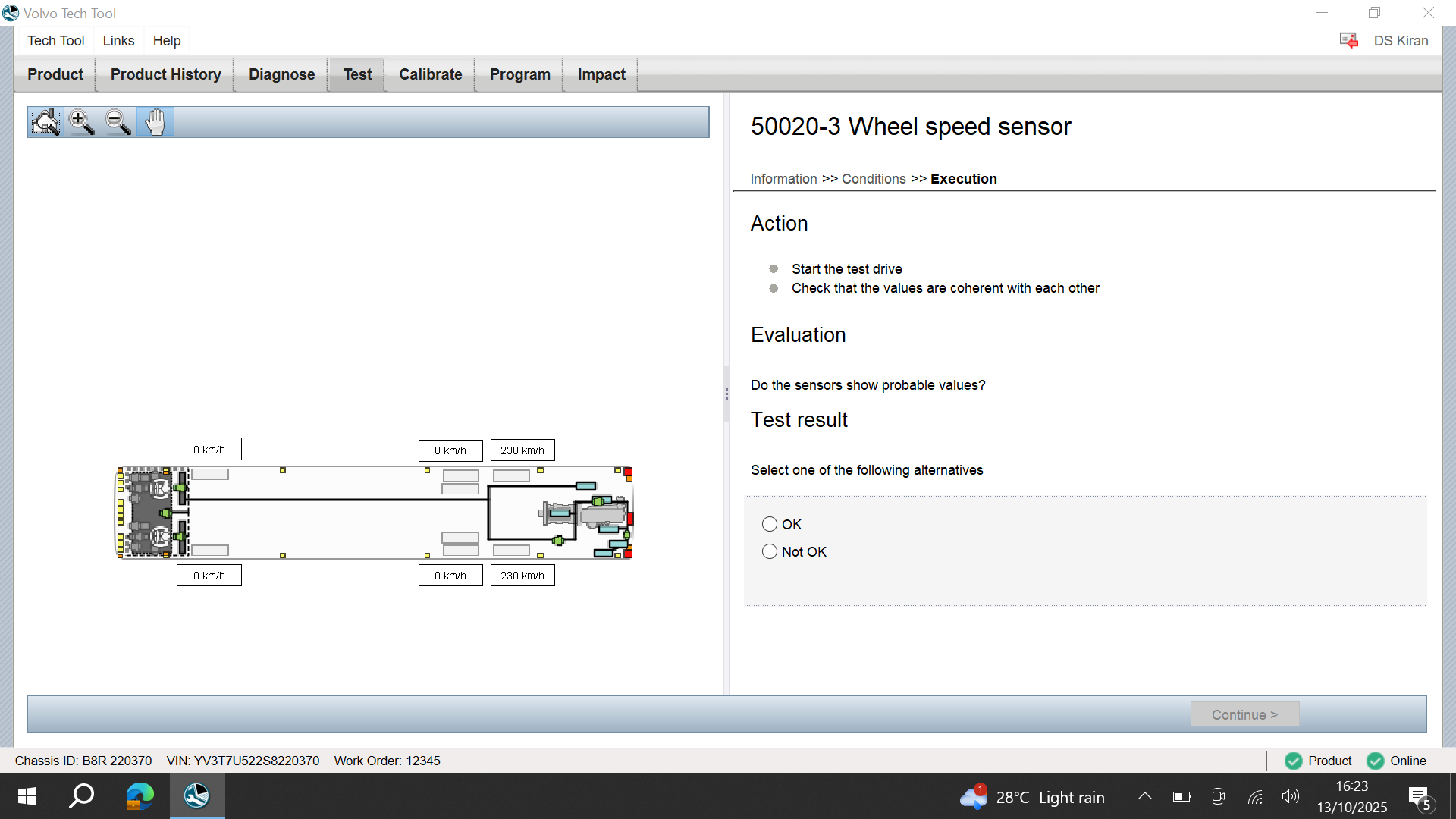Viewport: 1456px width, 819px height.
Task: Click front top wheel 0 km/h value
Action: point(209,450)
